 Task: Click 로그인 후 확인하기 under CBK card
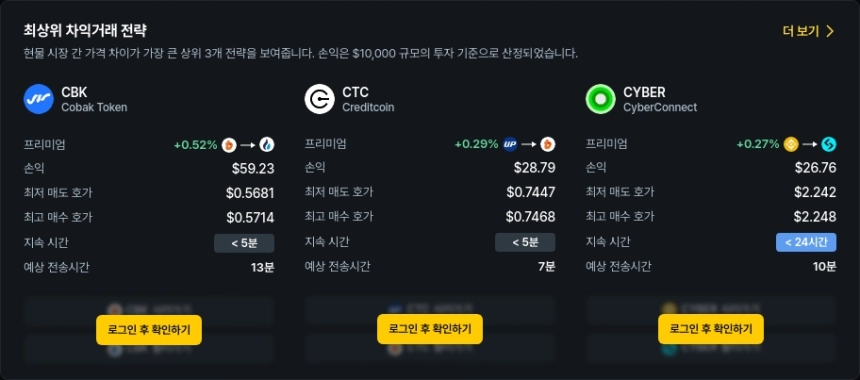[x=149, y=330]
